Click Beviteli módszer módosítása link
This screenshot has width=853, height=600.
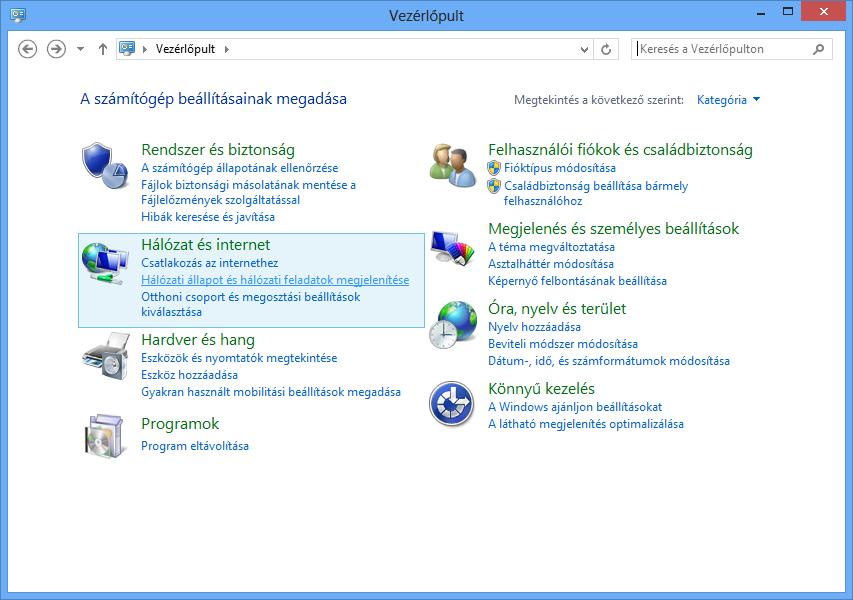pyautogui.click(x=563, y=344)
